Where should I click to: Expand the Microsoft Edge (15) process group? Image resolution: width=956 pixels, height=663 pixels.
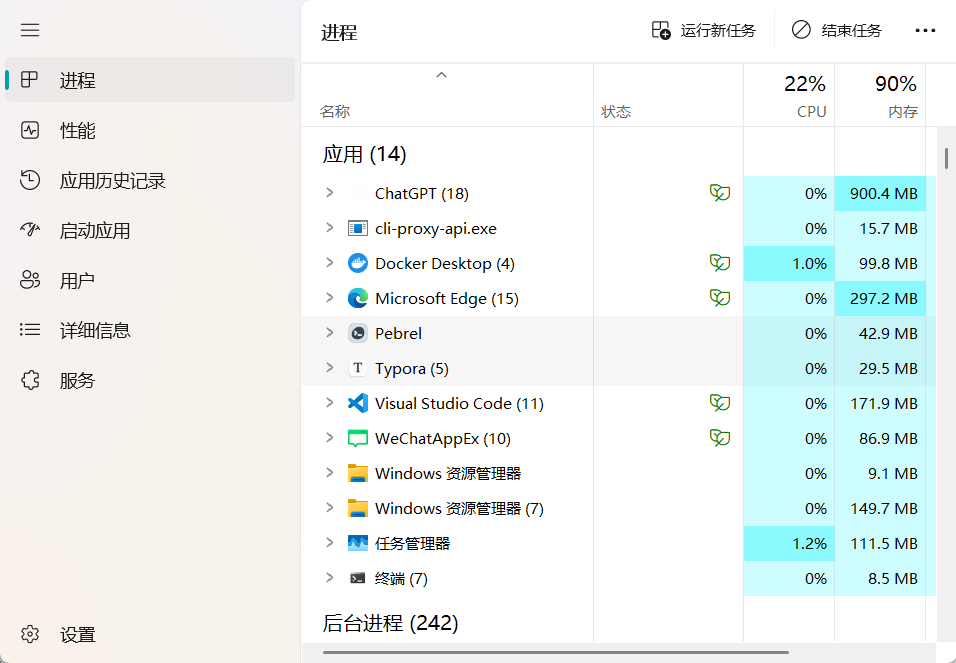(330, 298)
